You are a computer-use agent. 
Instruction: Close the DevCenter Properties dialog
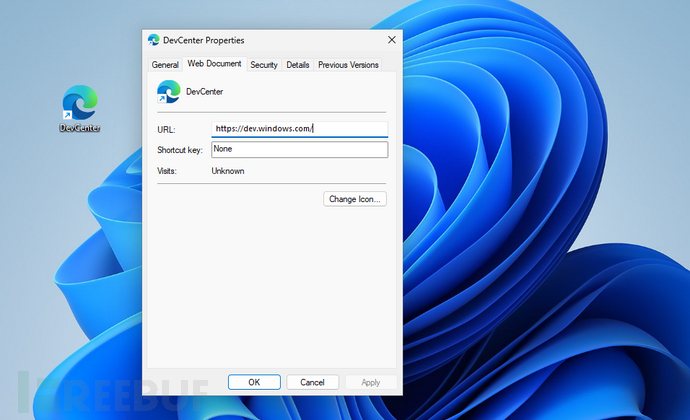391,40
